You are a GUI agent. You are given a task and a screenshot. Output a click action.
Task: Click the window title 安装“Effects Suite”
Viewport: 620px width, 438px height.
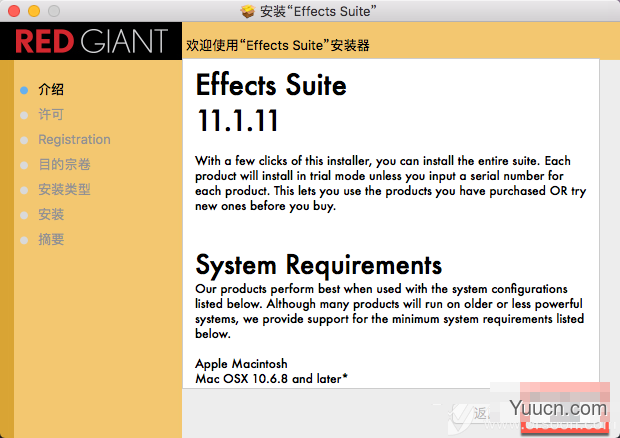318,11
